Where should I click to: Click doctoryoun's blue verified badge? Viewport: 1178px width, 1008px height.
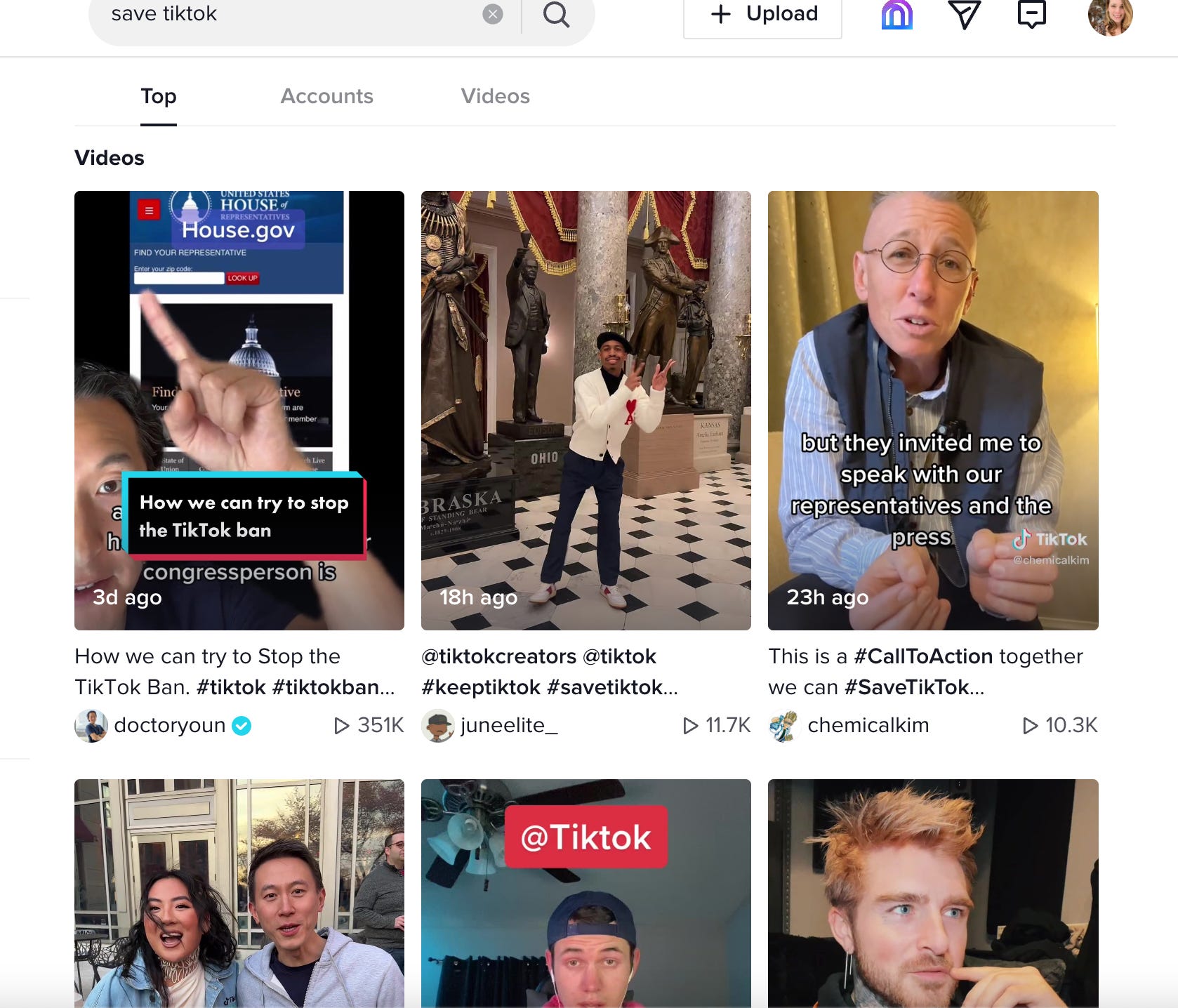click(x=242, y=726)
